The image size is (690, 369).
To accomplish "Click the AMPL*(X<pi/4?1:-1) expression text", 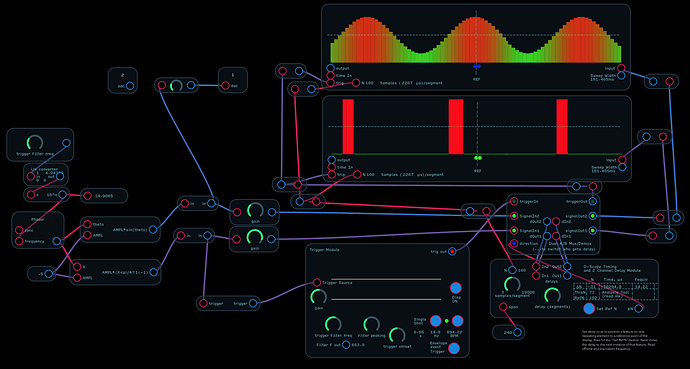I will tap(124, 272).
